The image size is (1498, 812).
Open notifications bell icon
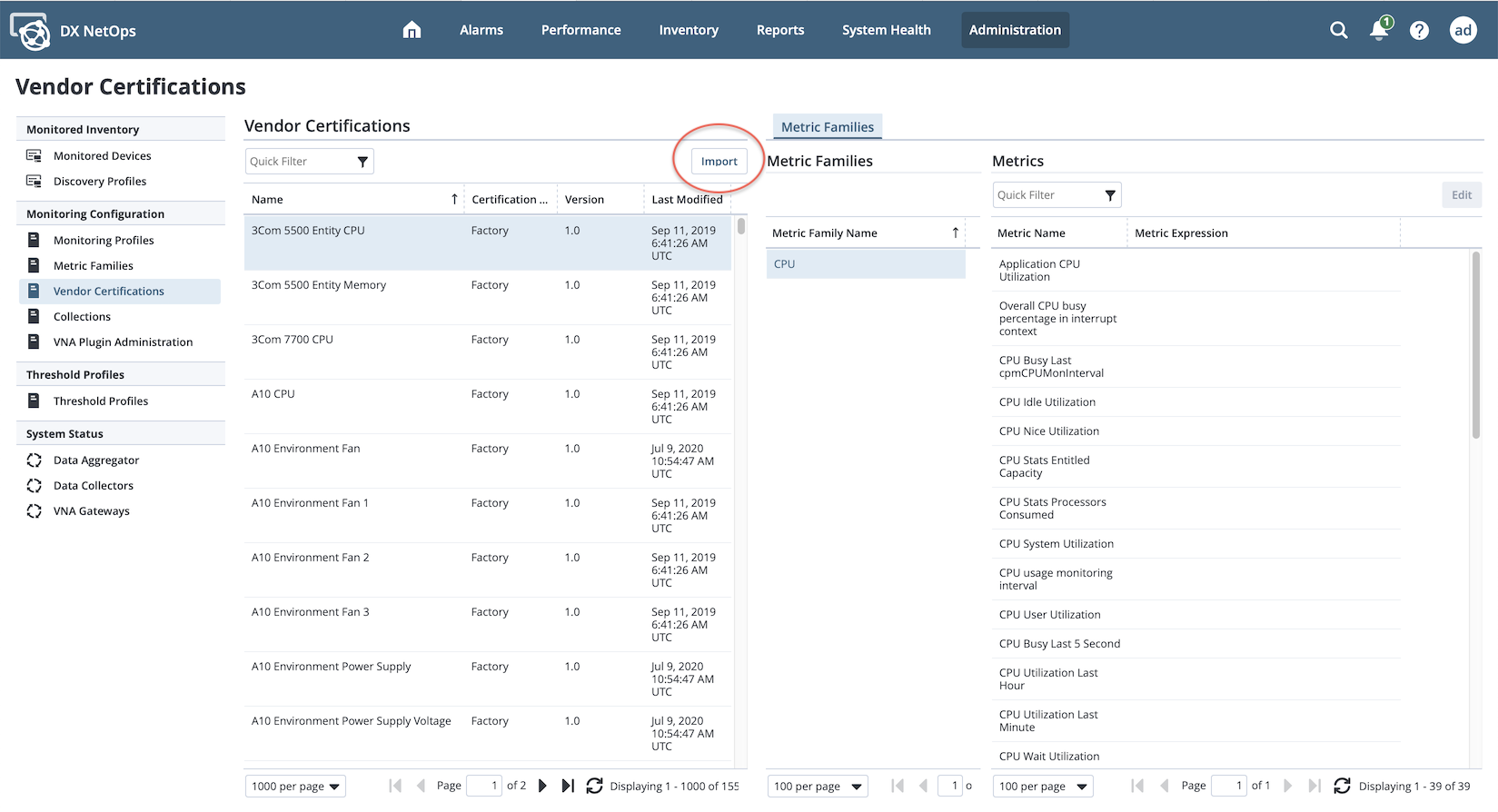(x=1379, y=30)
